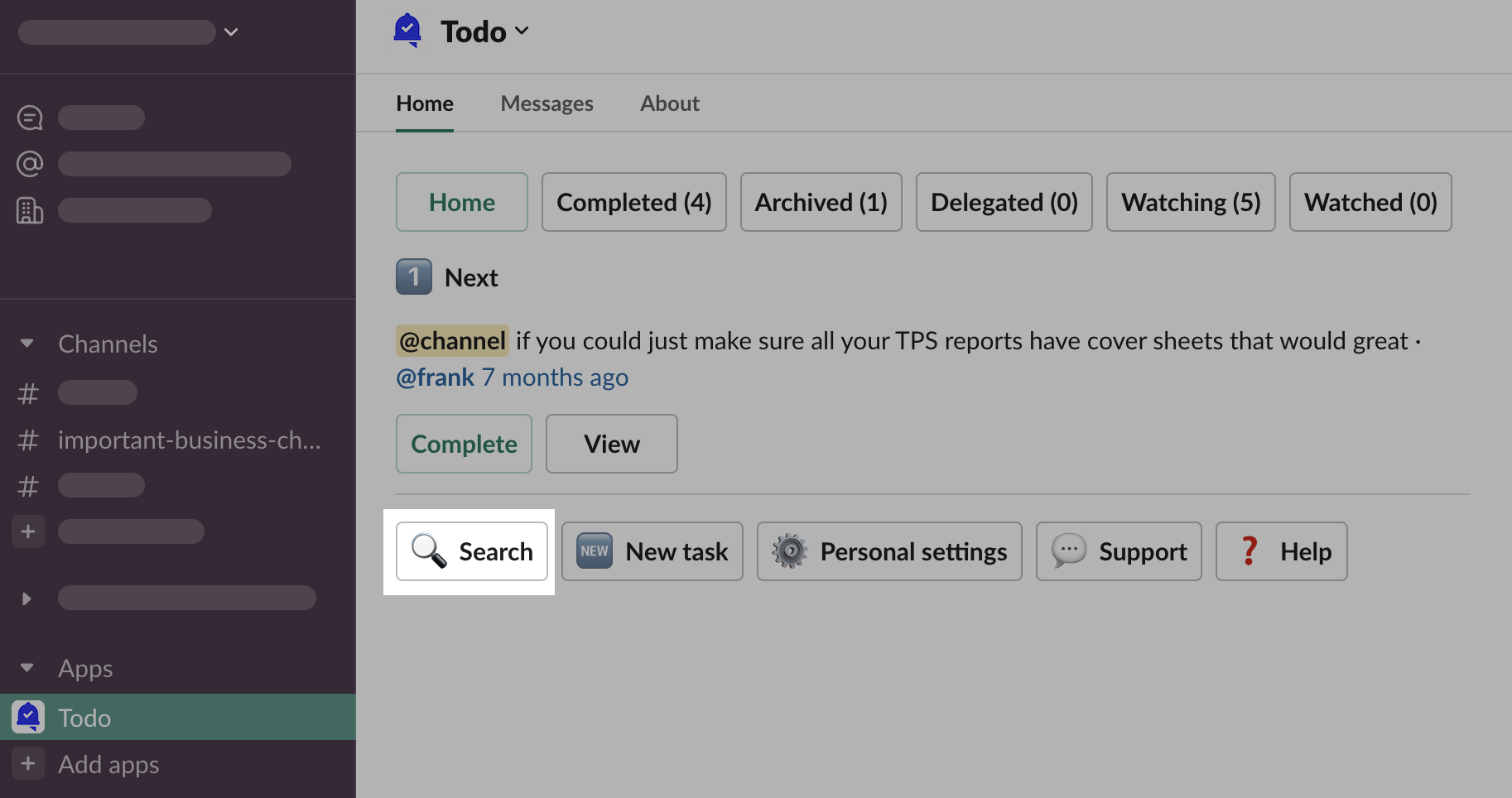Click the building directory icon in sidebar

pos(30,210)
